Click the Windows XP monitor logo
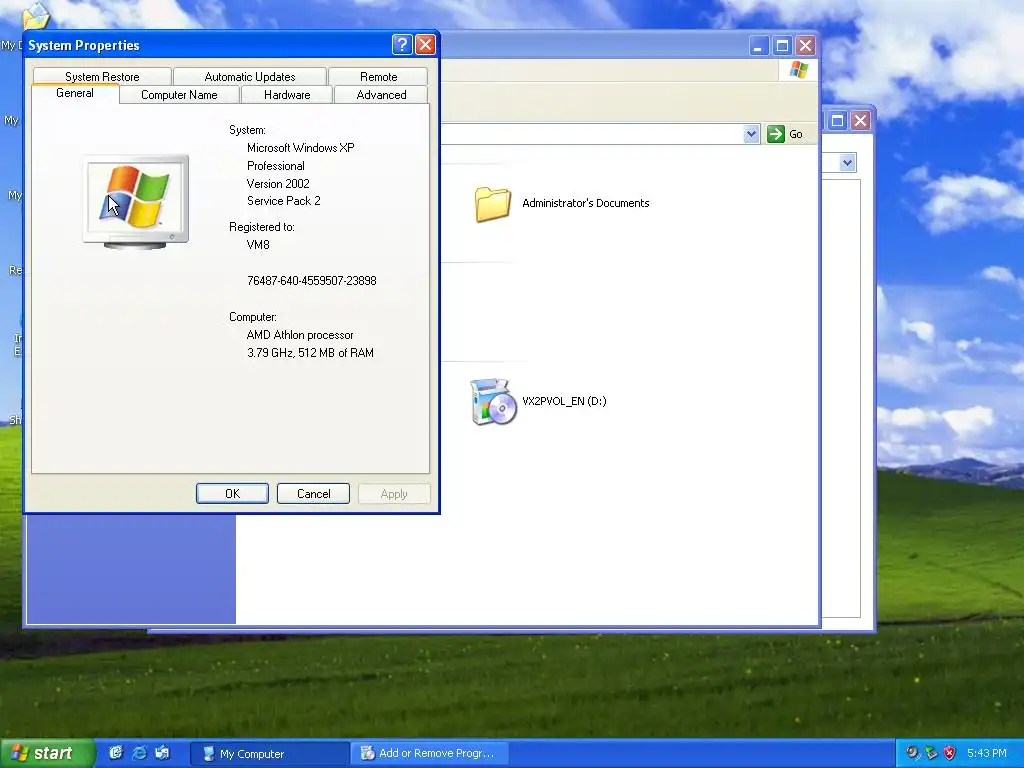The image size is (1024, 768). pyautogui.click(x=136, y=201)
